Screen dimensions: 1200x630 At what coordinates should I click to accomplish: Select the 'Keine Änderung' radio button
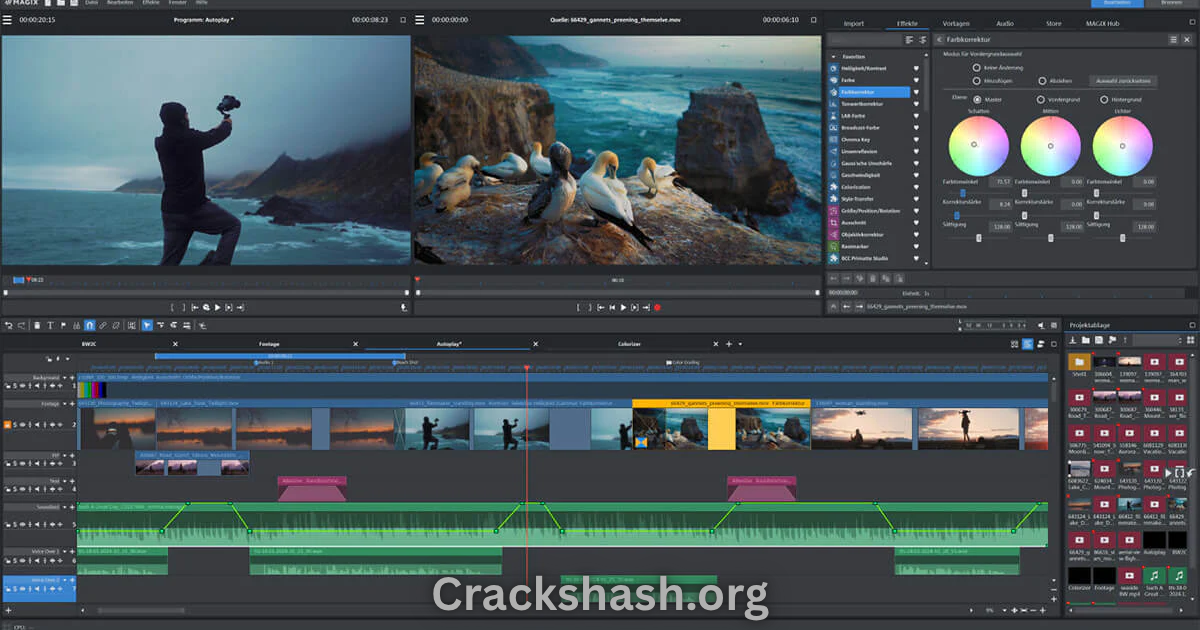[977, 67]
